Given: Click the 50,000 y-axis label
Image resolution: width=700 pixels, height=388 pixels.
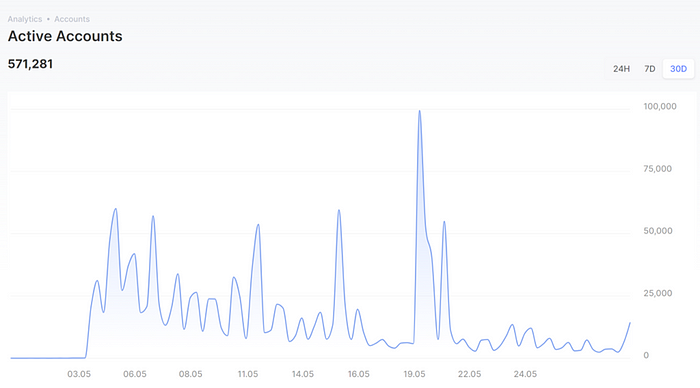Looking at the screenshot, I should 658,231.
